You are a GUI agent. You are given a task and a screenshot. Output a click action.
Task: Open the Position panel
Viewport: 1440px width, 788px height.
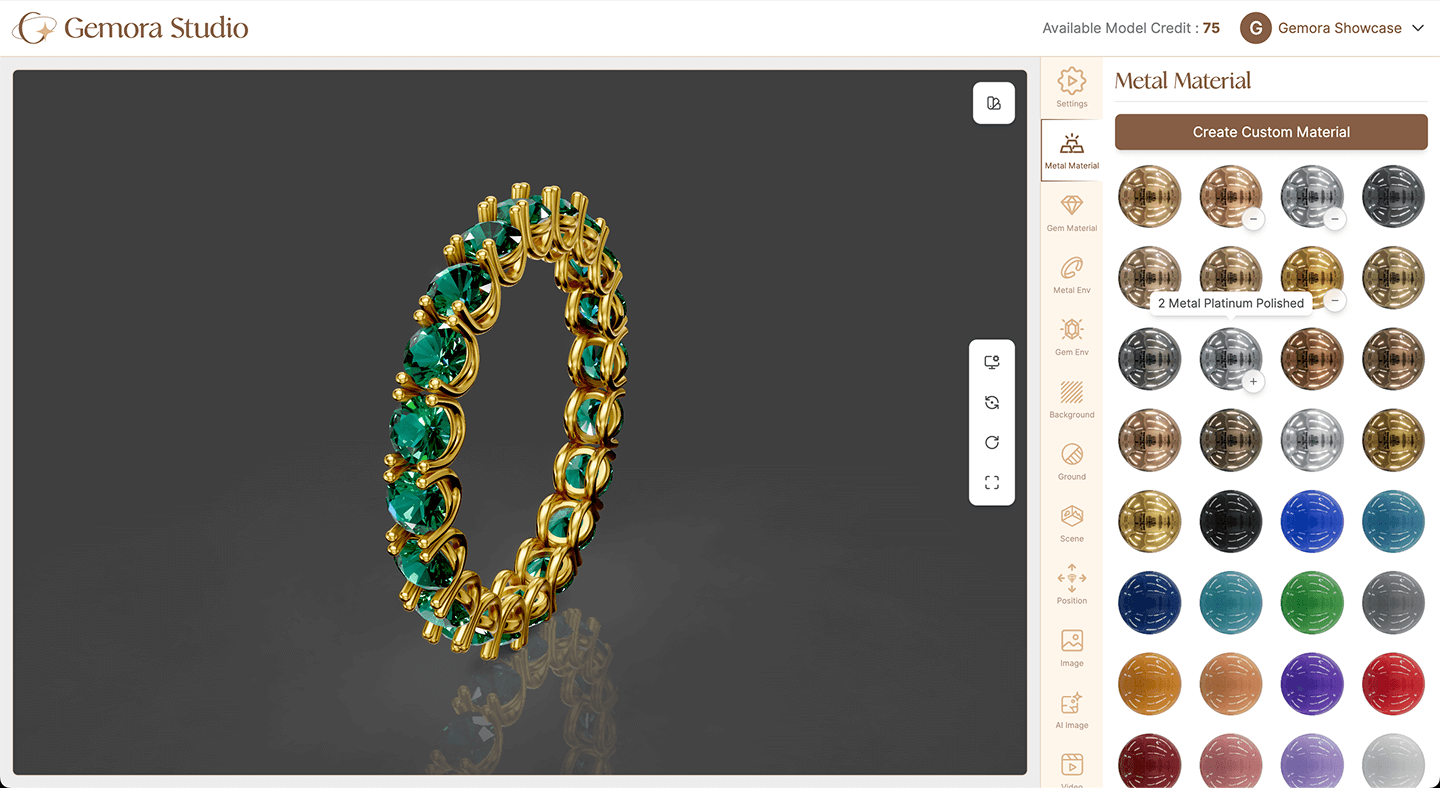pos(1071,585)
